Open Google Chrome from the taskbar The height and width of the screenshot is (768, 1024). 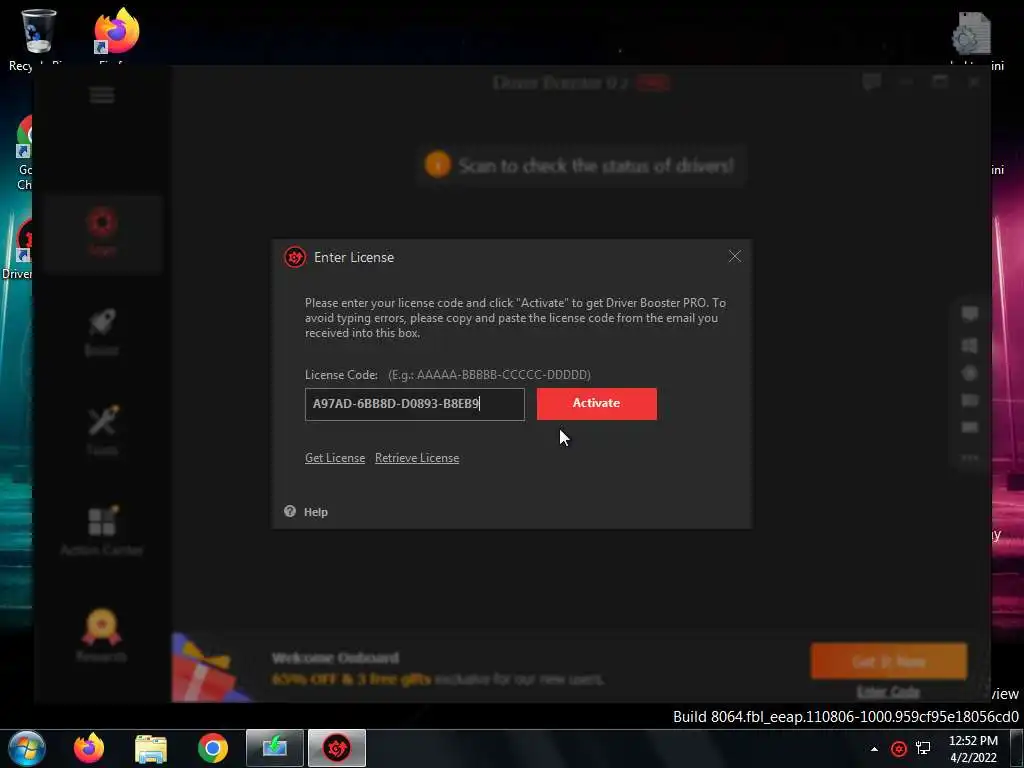213,748
